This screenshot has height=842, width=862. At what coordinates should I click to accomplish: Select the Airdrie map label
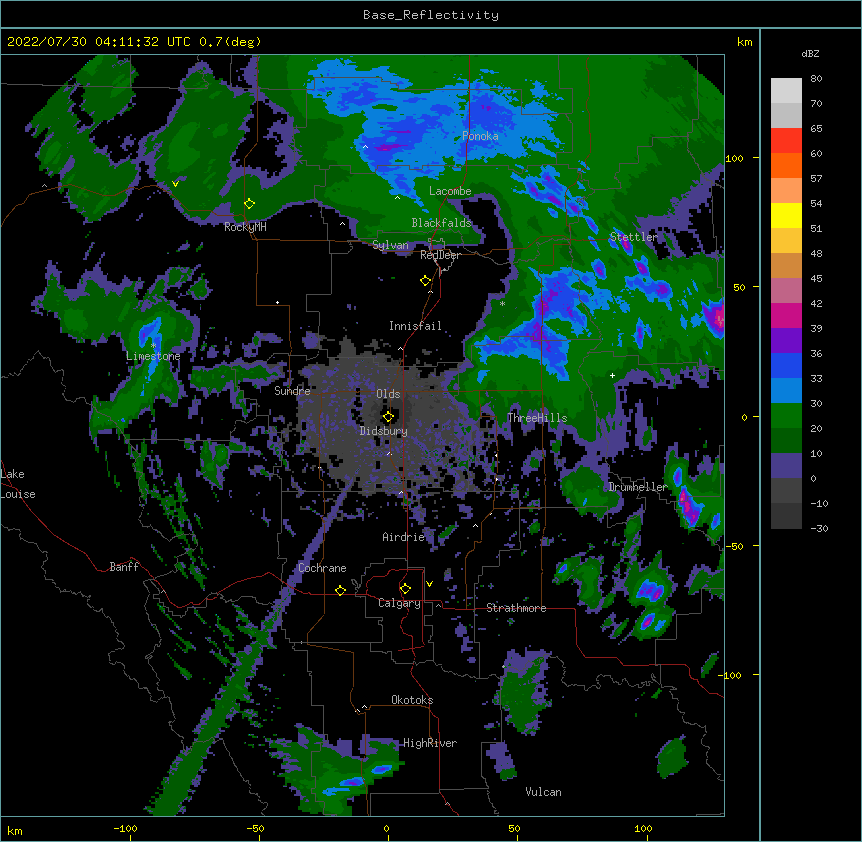[403, 537]
